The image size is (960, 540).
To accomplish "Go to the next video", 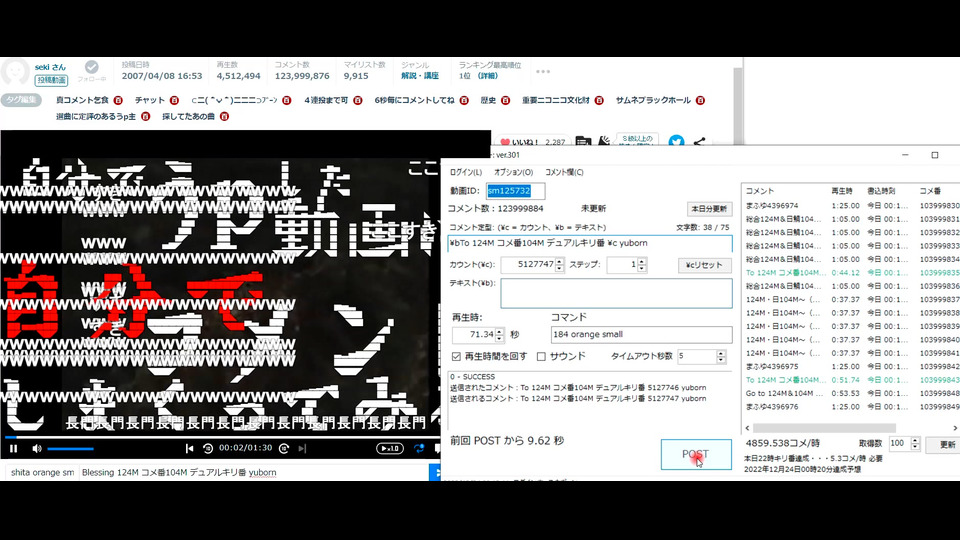I will (x=302, y=449).
